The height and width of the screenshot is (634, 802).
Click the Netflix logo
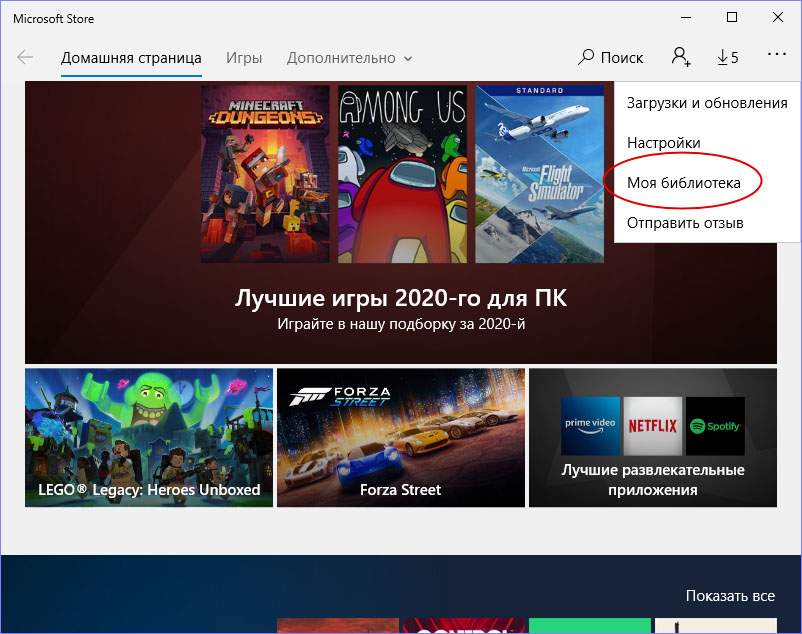[653, 426]
